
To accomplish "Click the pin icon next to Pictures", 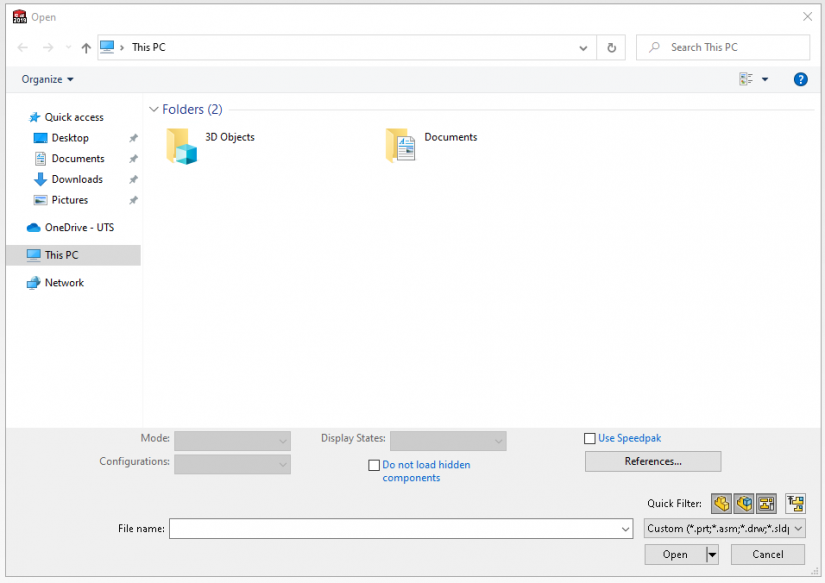I will (134, 200).
